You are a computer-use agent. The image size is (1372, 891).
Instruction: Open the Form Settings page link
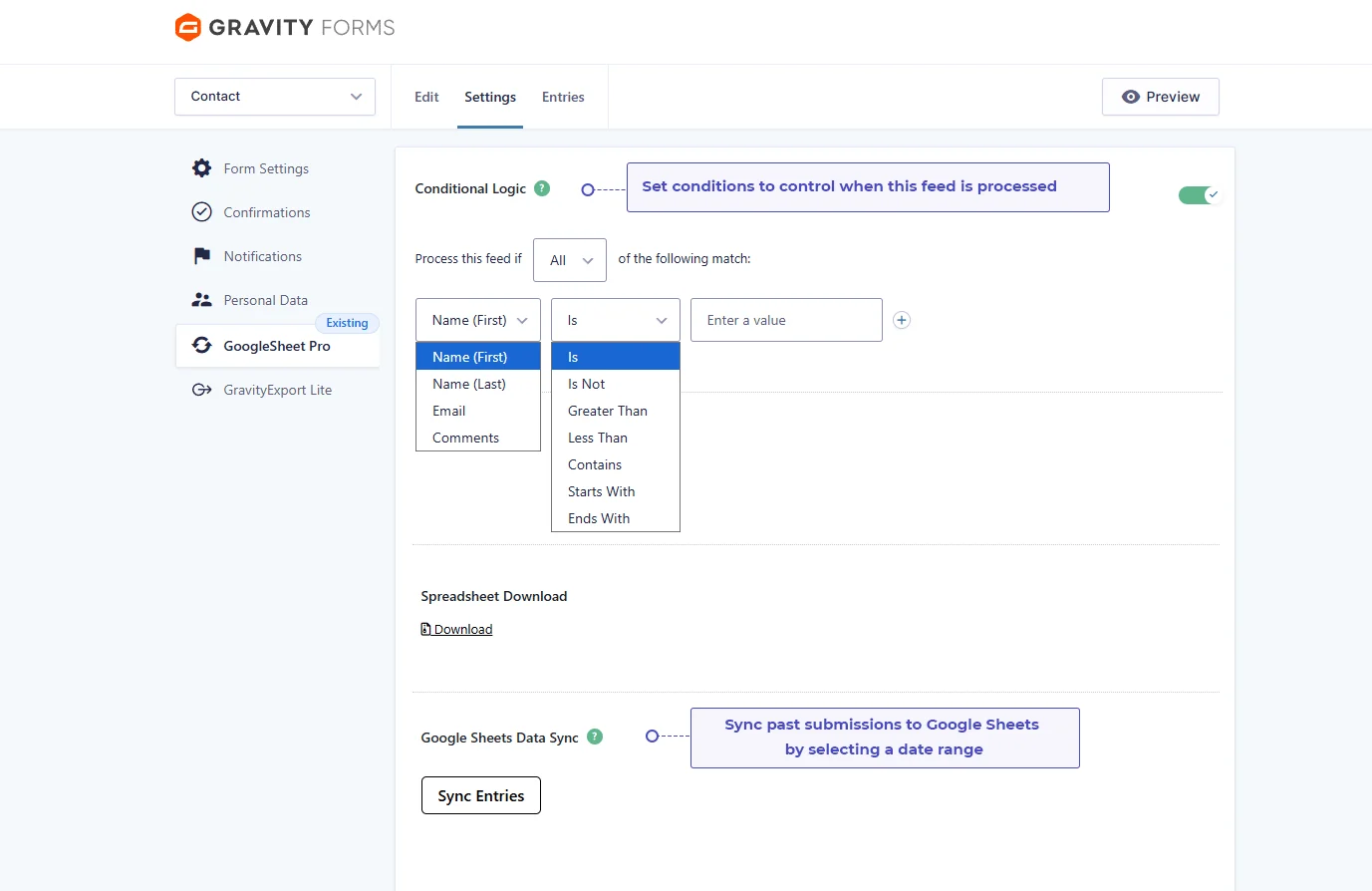pos(266,168)
